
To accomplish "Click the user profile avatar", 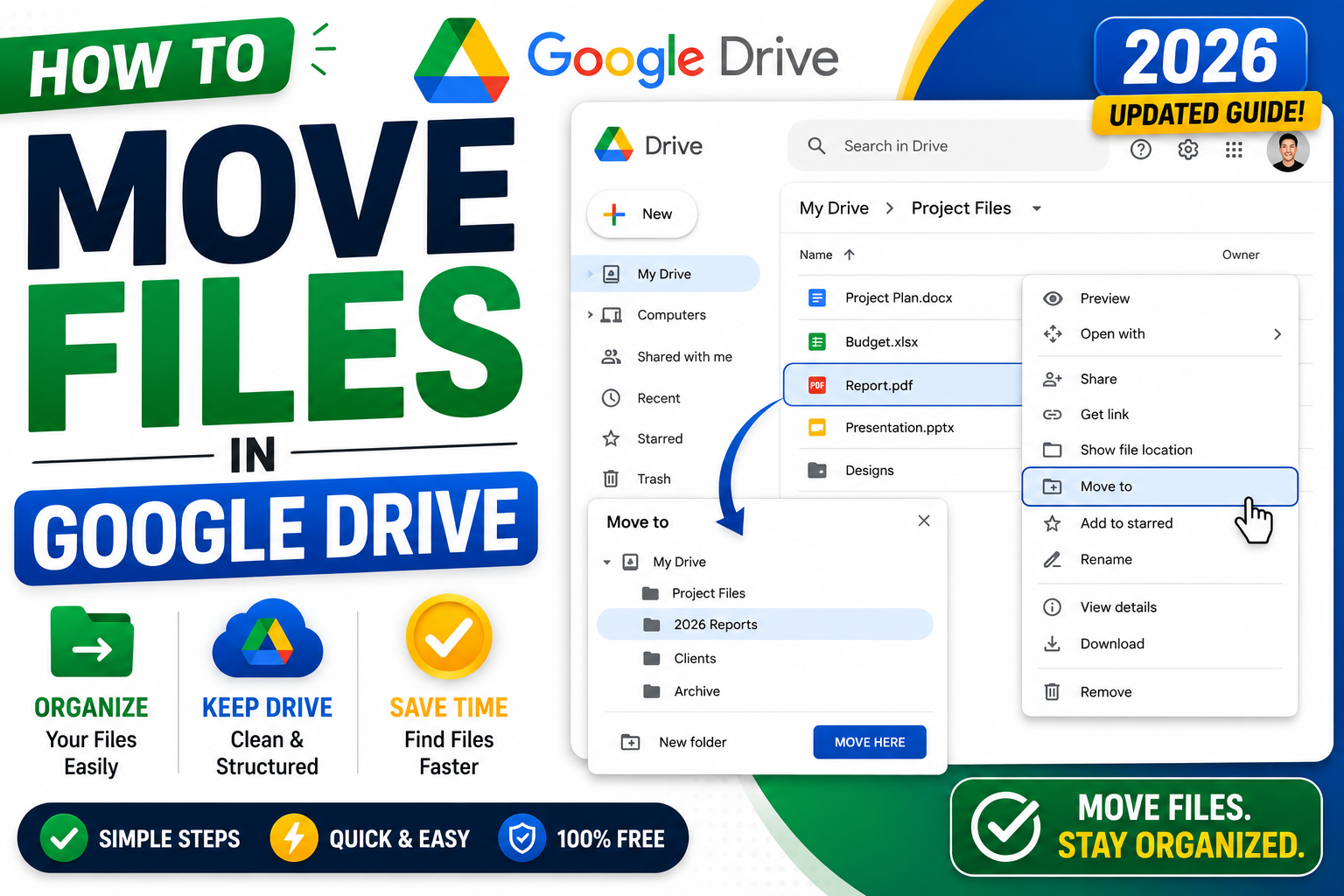I will 1288,150.
